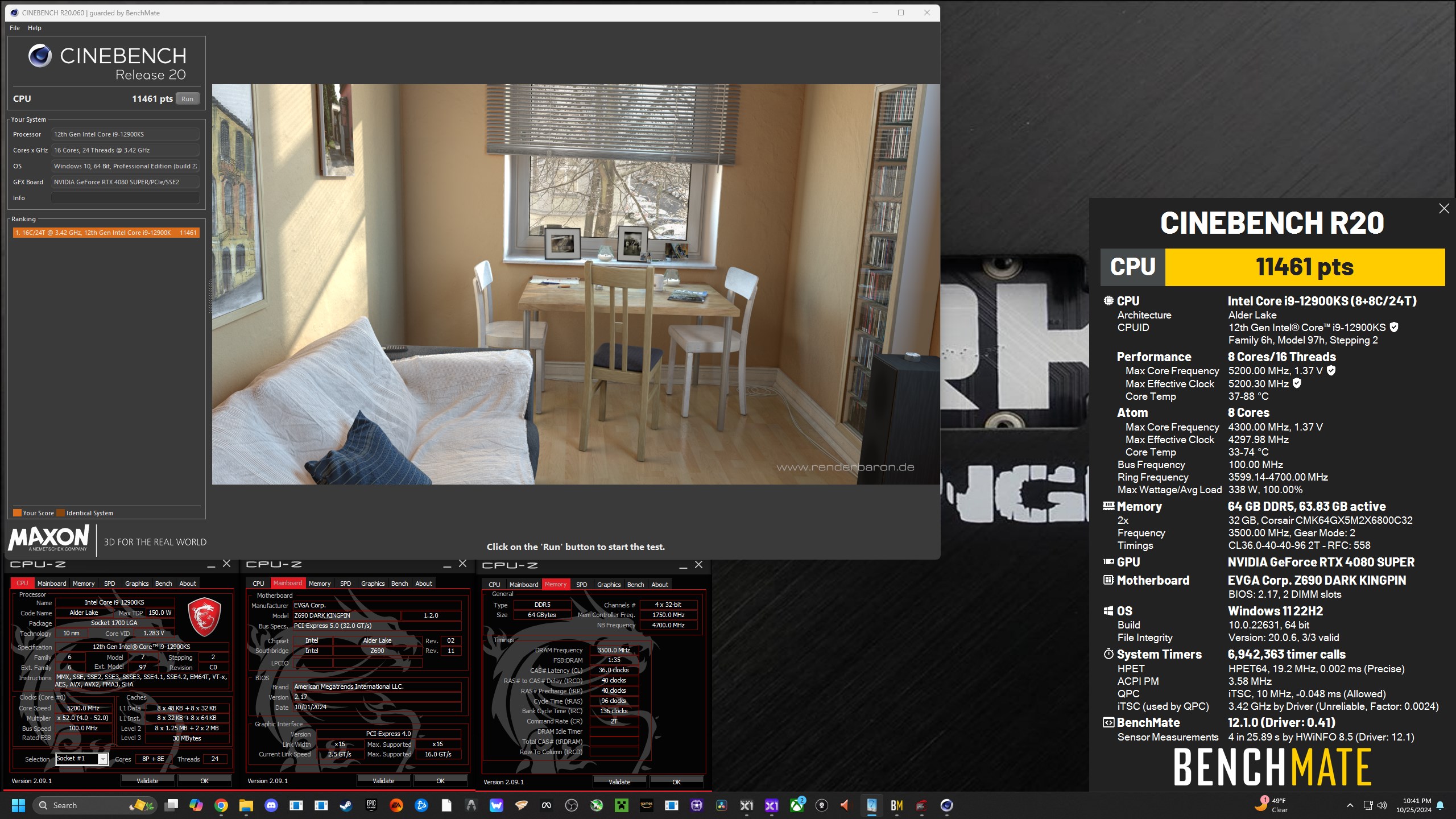The image size is (1456, 819).
Task: Open the Windows Start menu
Action: coord(18,805)
